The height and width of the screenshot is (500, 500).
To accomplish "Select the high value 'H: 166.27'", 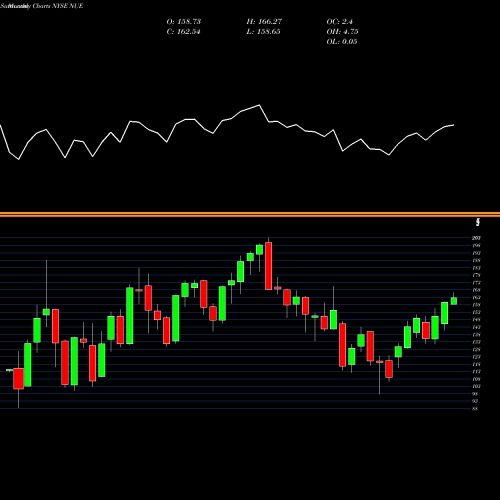I will (x=264, y=22).
